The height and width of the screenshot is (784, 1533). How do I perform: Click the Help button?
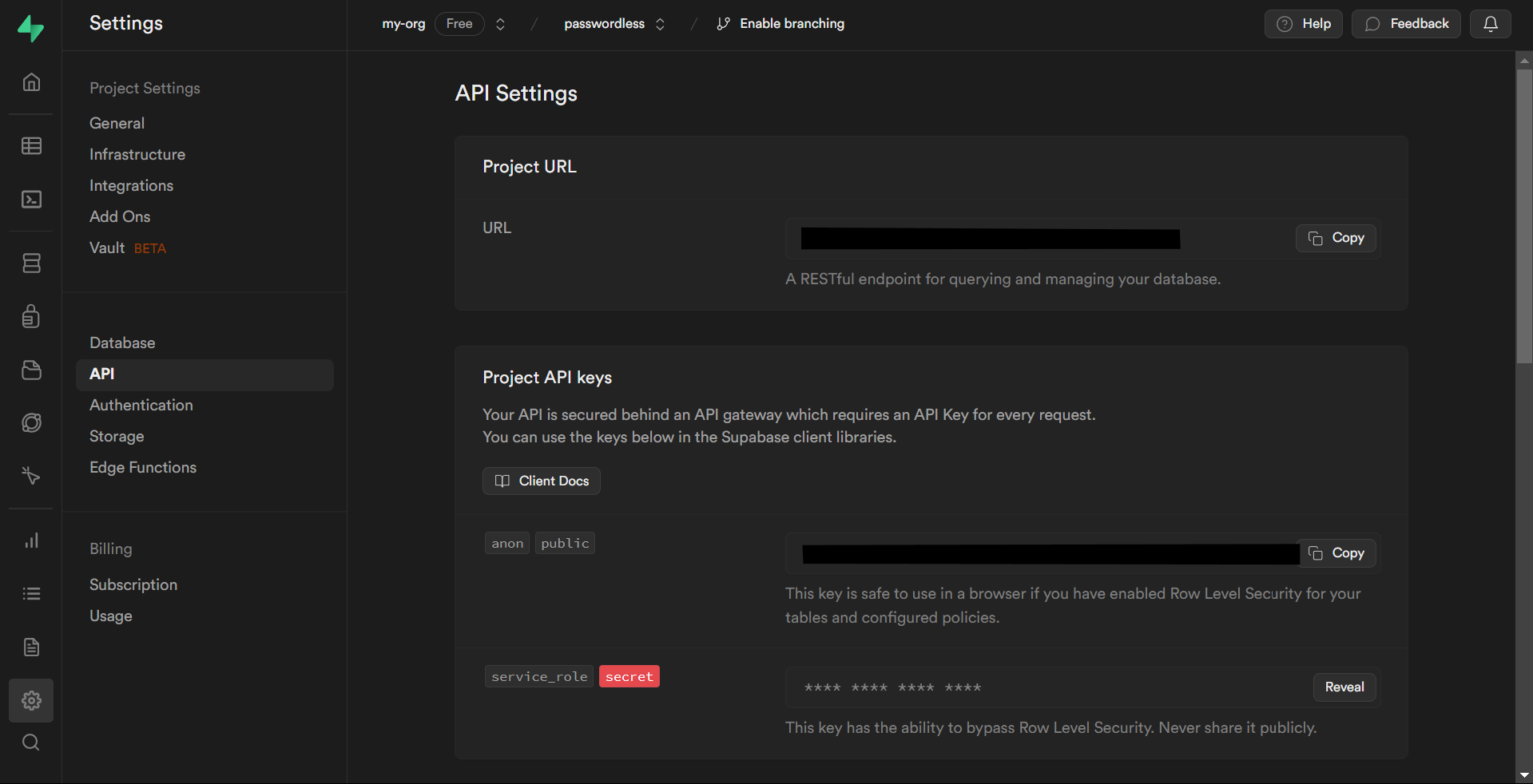point(1303,24)
